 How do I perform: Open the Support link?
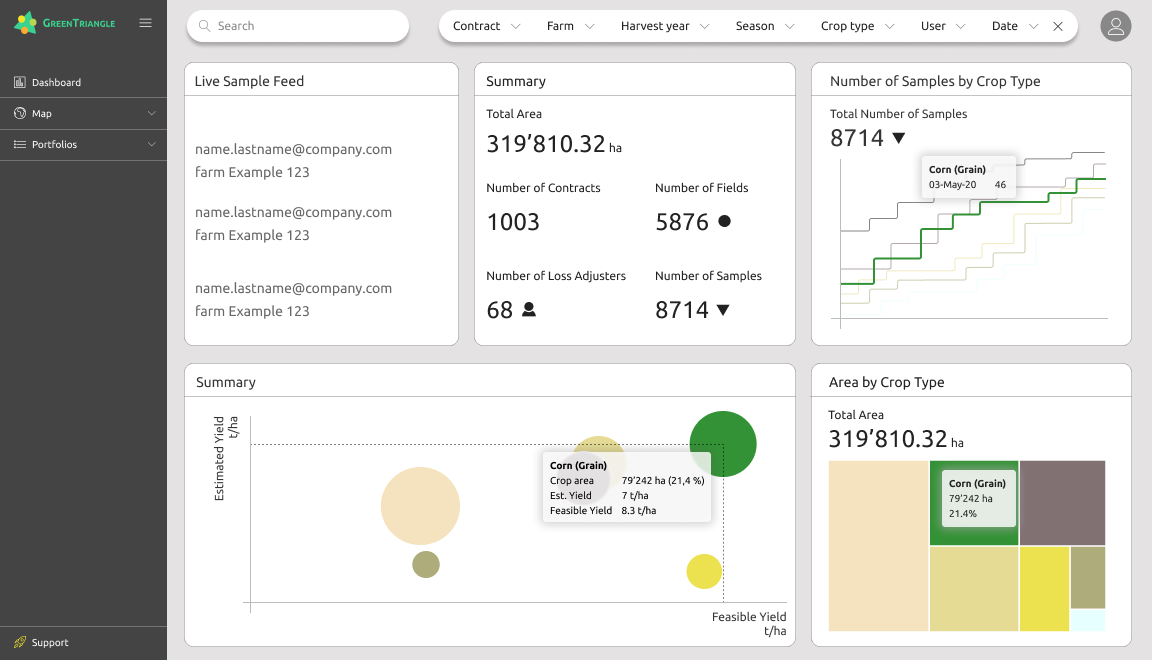(50, 642)
